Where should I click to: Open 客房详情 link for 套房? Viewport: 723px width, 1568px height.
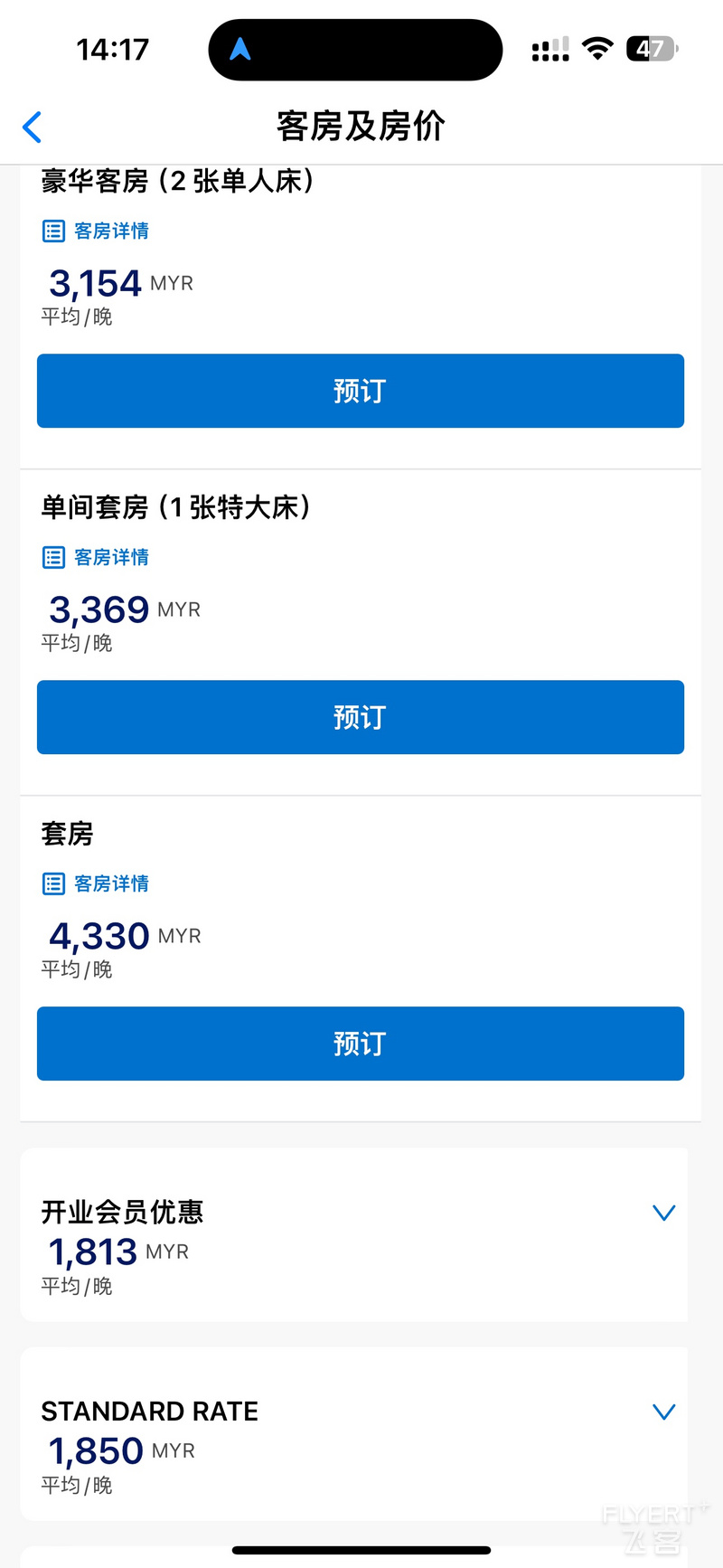(111, 884)
